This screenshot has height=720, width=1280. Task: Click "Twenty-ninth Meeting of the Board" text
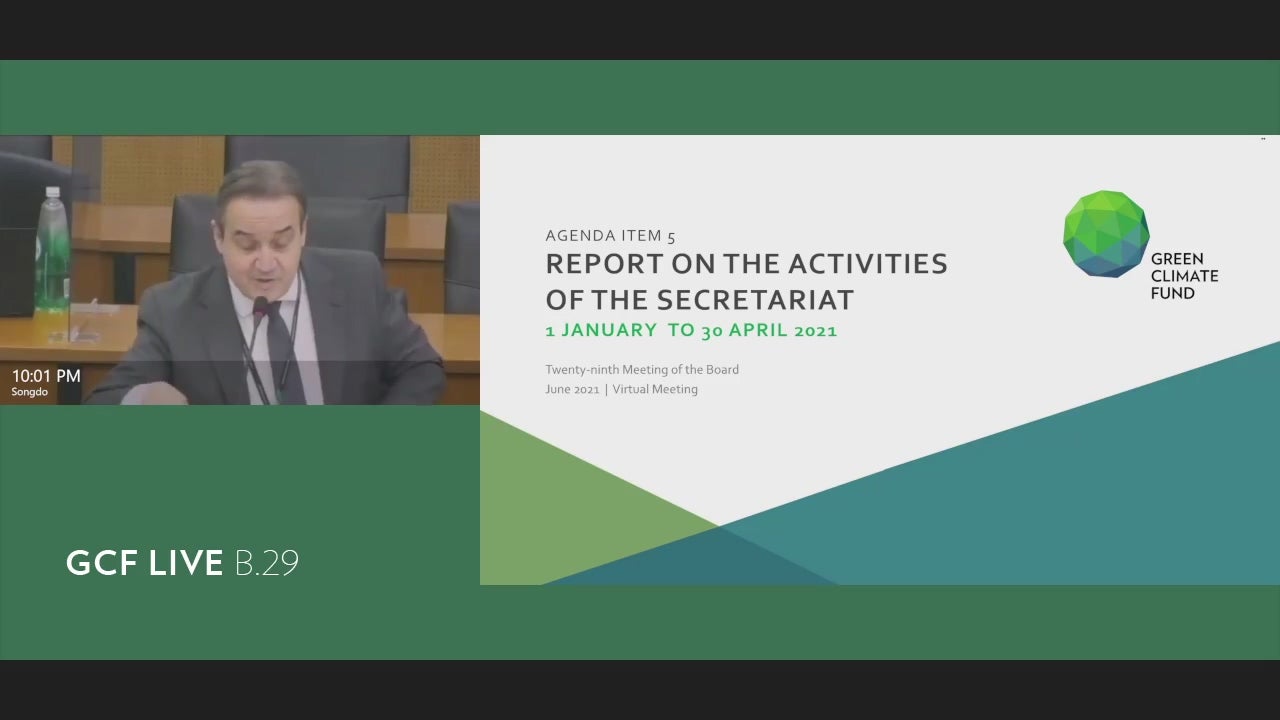pyautogui.click(x=642, y=369)
